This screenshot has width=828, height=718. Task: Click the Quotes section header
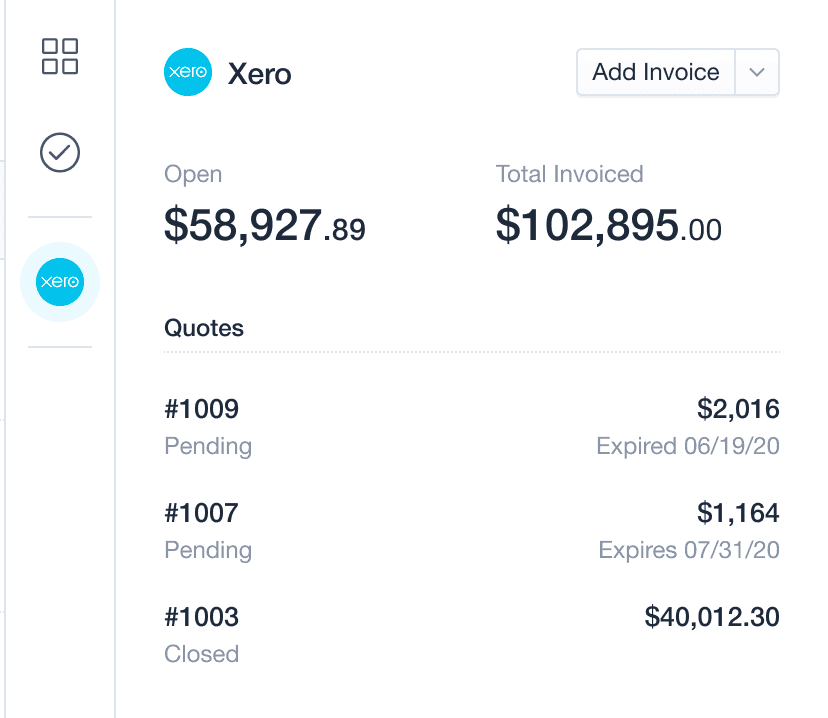point(204,328)
